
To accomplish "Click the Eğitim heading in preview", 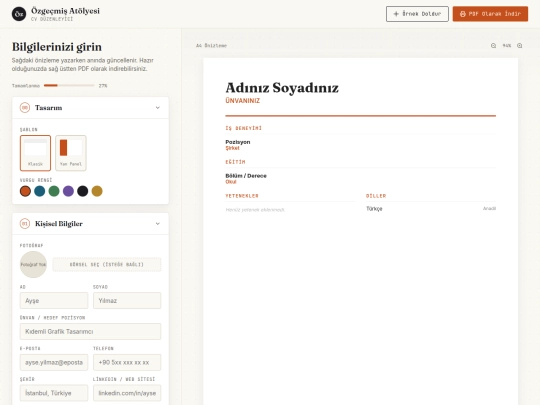I will point(235,162).
